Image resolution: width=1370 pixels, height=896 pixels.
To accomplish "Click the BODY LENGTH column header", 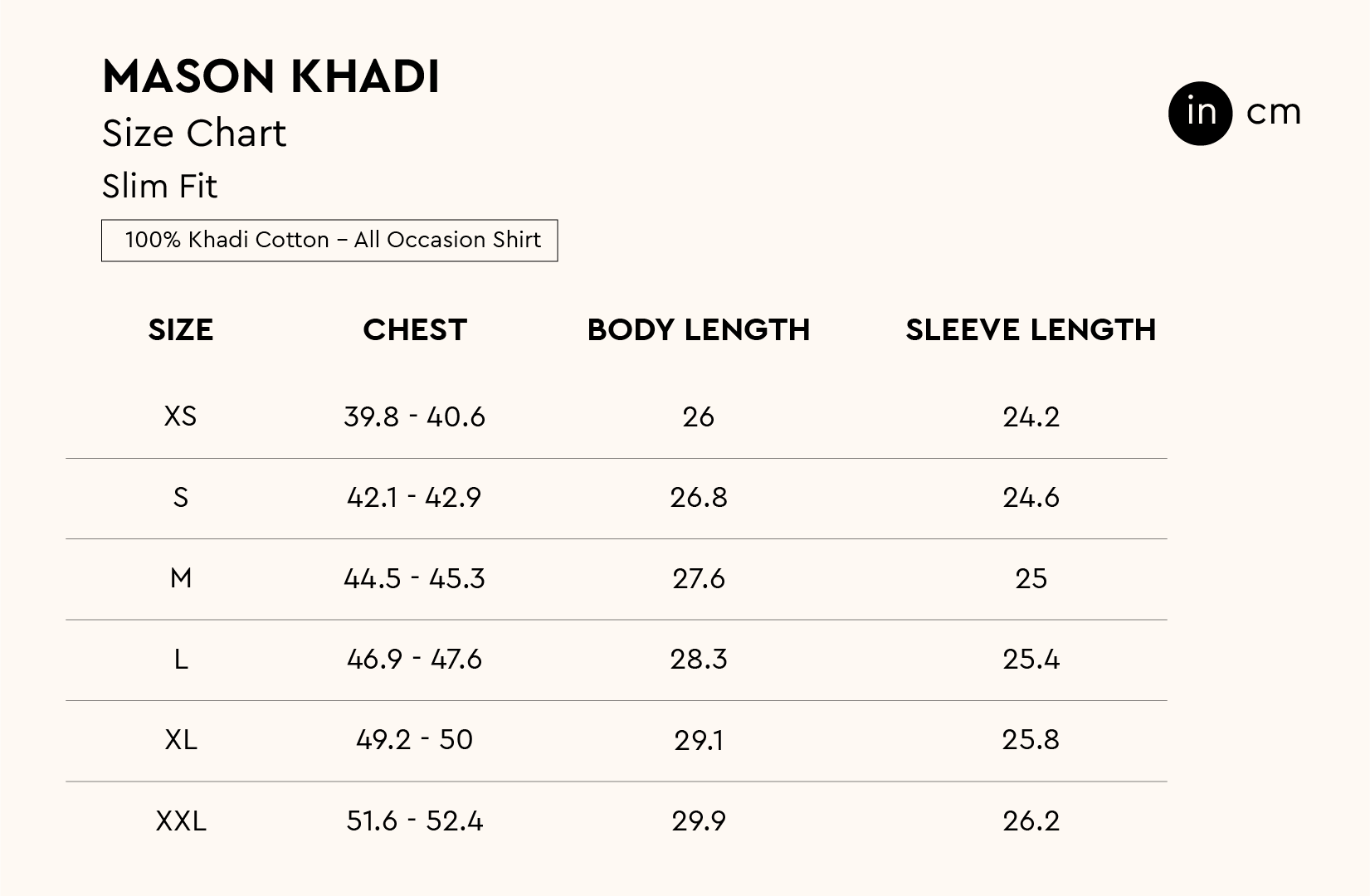I will (x=698, y=330).
